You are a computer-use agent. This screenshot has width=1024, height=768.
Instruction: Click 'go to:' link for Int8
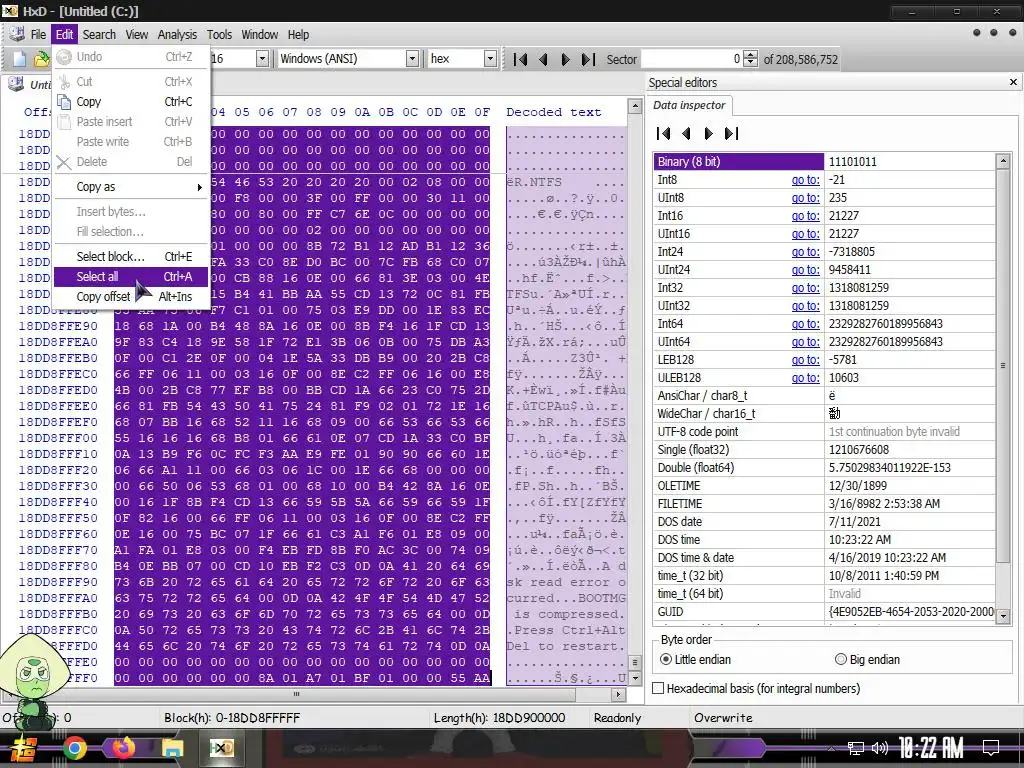point(805,180)
